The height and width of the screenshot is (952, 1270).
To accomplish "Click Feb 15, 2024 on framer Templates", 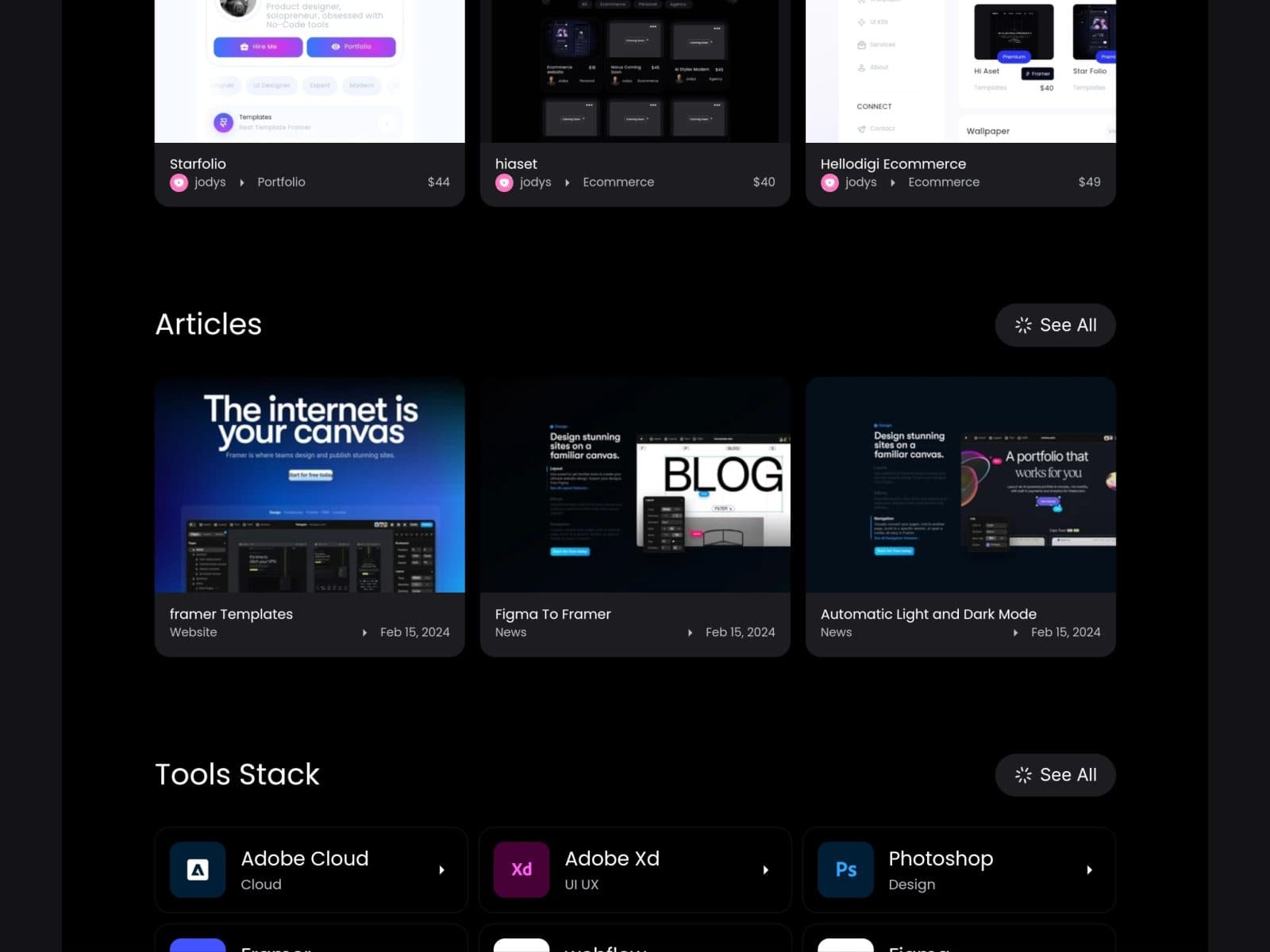I will (415, 632).
